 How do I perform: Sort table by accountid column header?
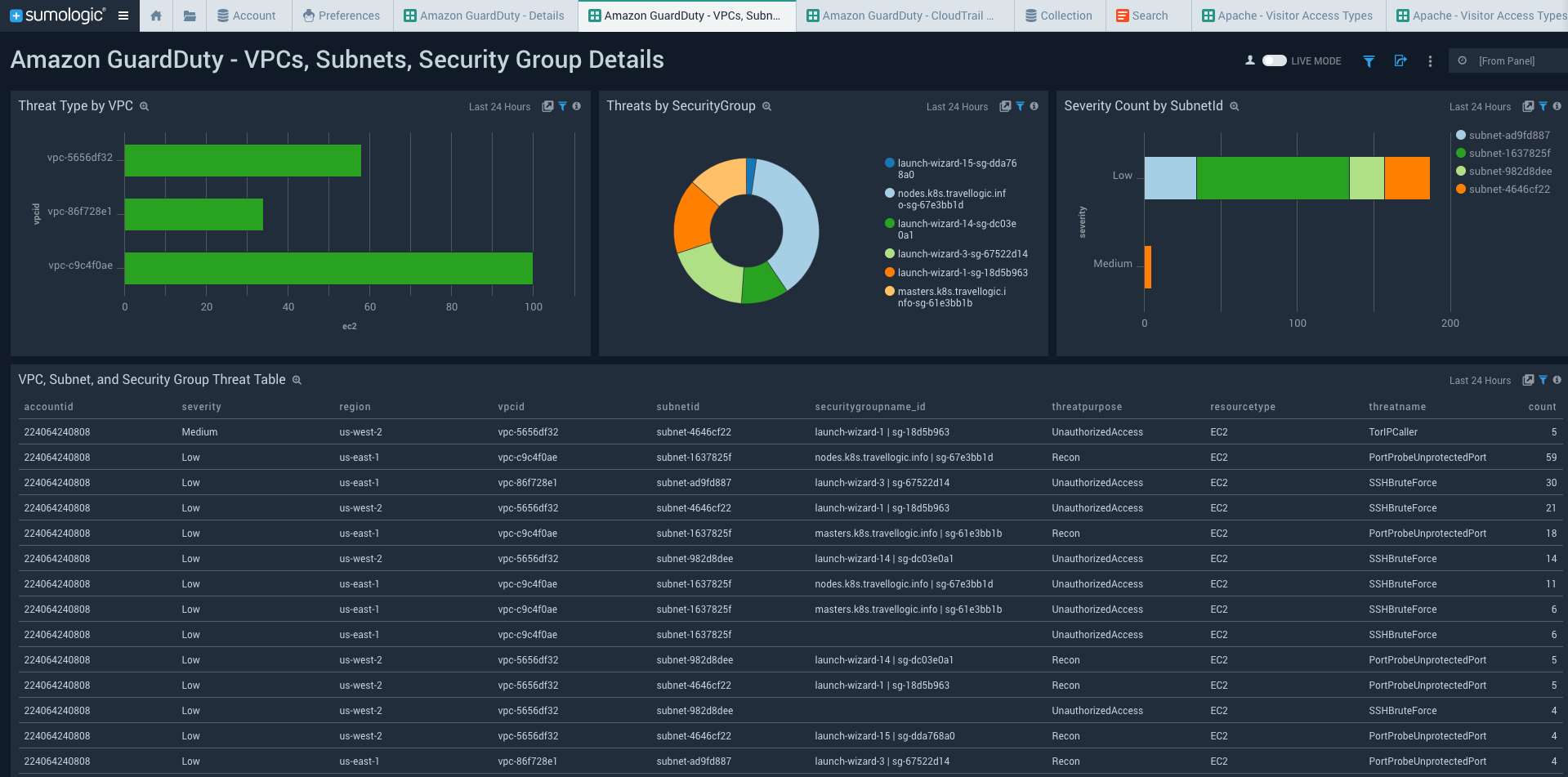[48, 407]
